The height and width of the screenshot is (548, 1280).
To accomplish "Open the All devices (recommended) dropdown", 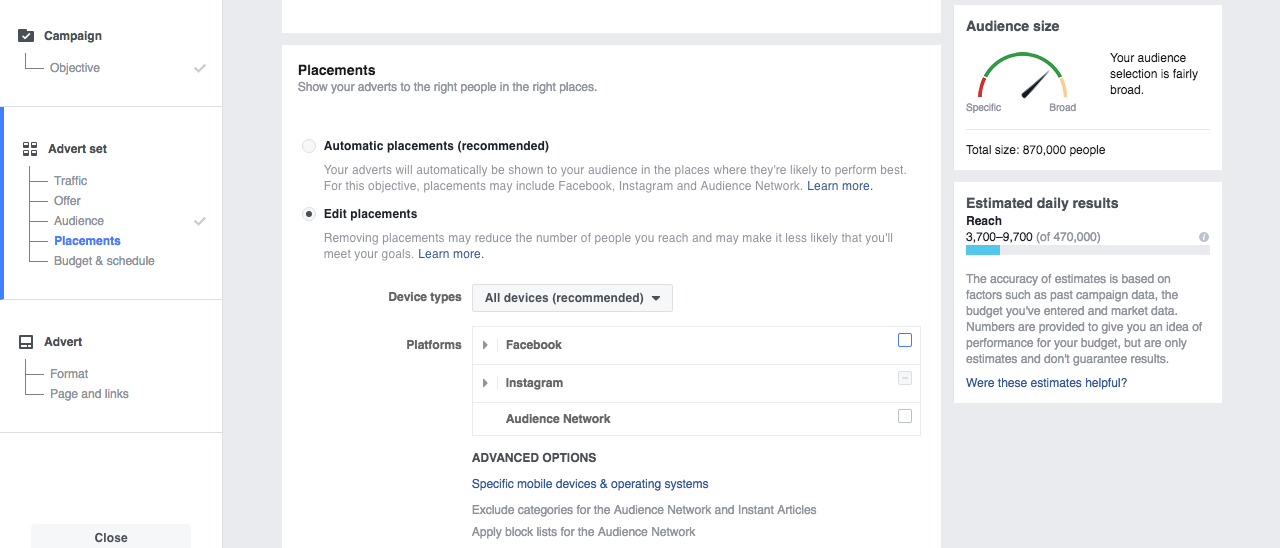I will pos(572,298).
